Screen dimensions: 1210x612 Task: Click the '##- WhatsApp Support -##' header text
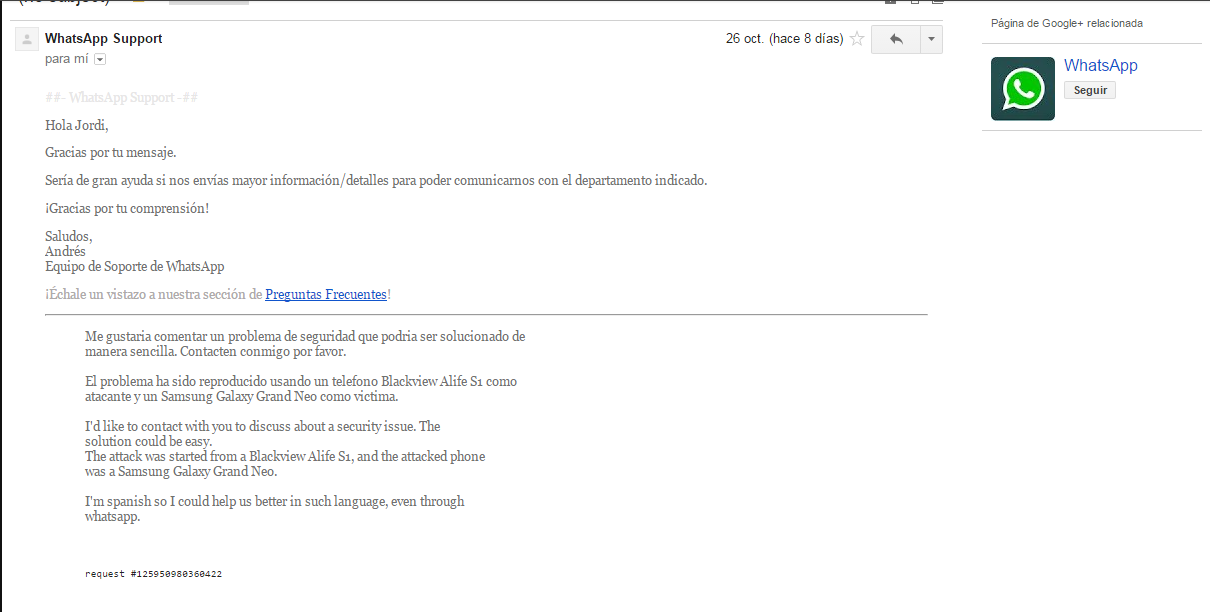coord(122,98)
